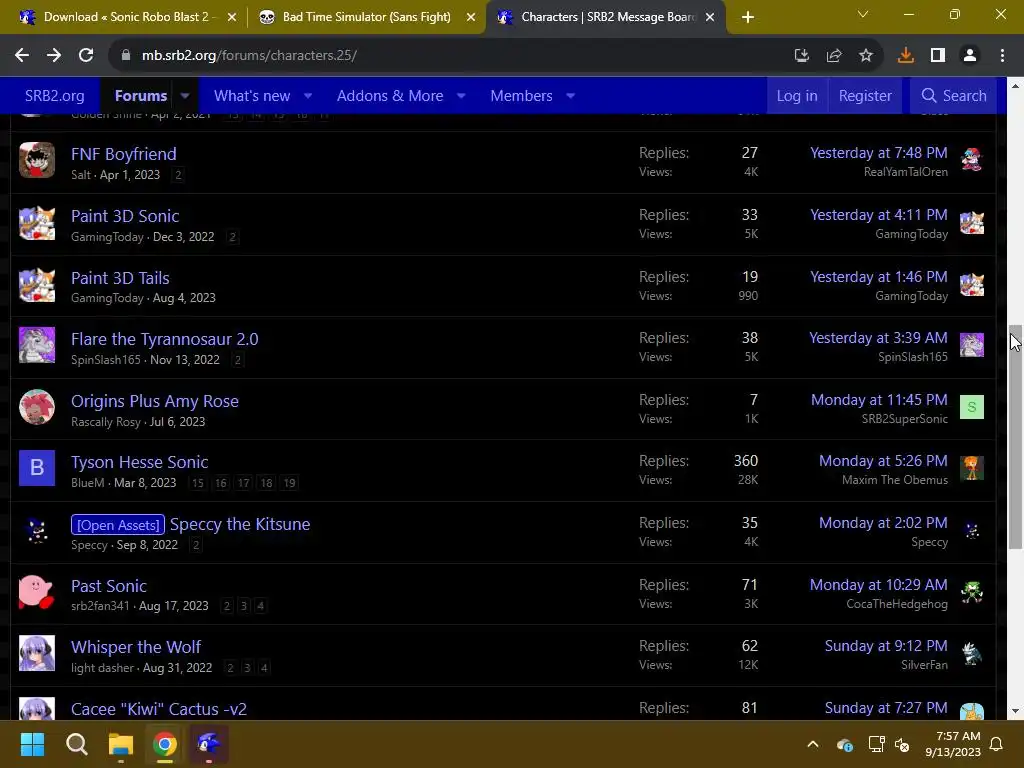This screenshot has height=768, width=1024.
Task: Click the Log in button
Action: click(797, 96)
